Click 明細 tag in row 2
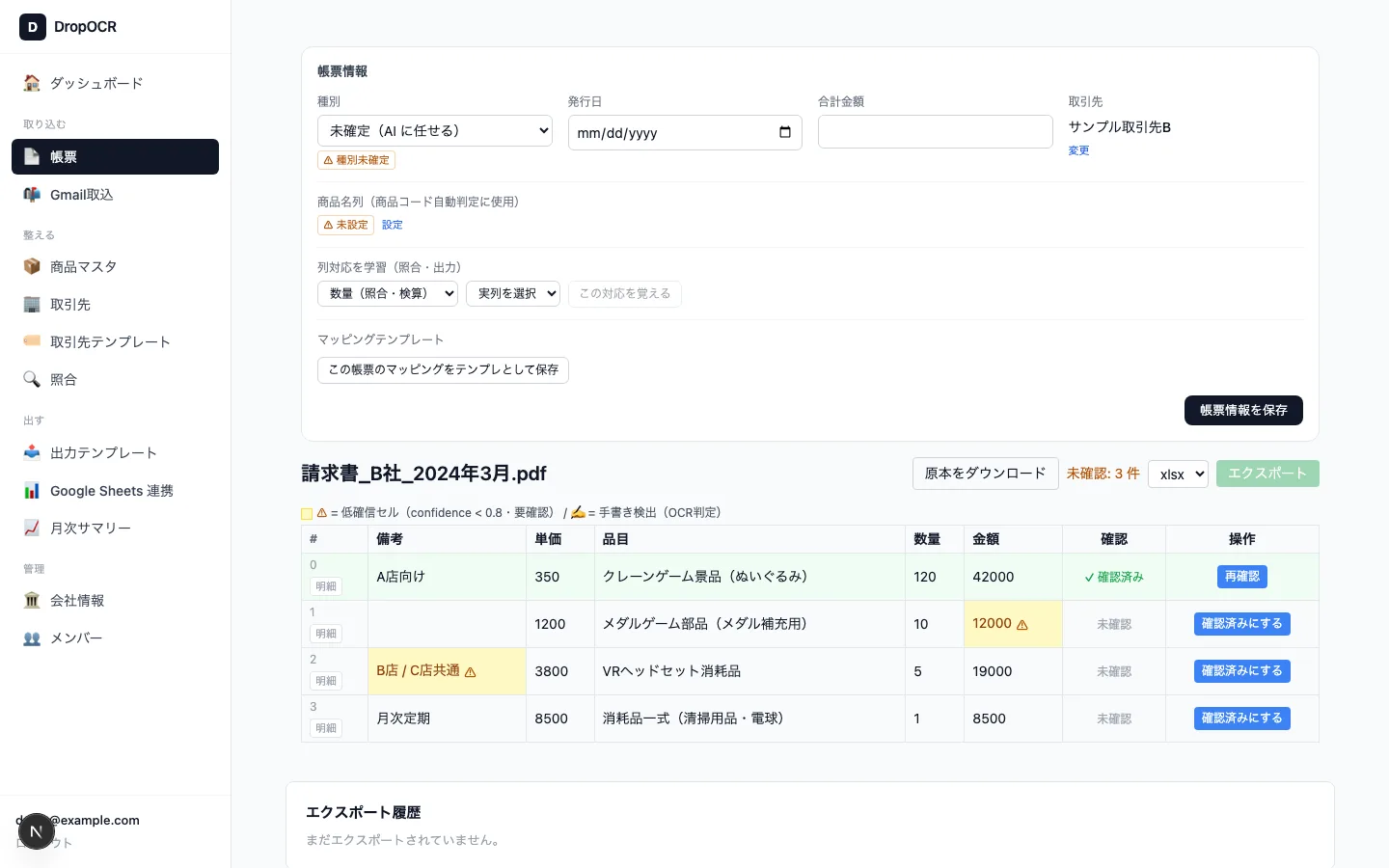1389x868 pixels. [326, 681]
